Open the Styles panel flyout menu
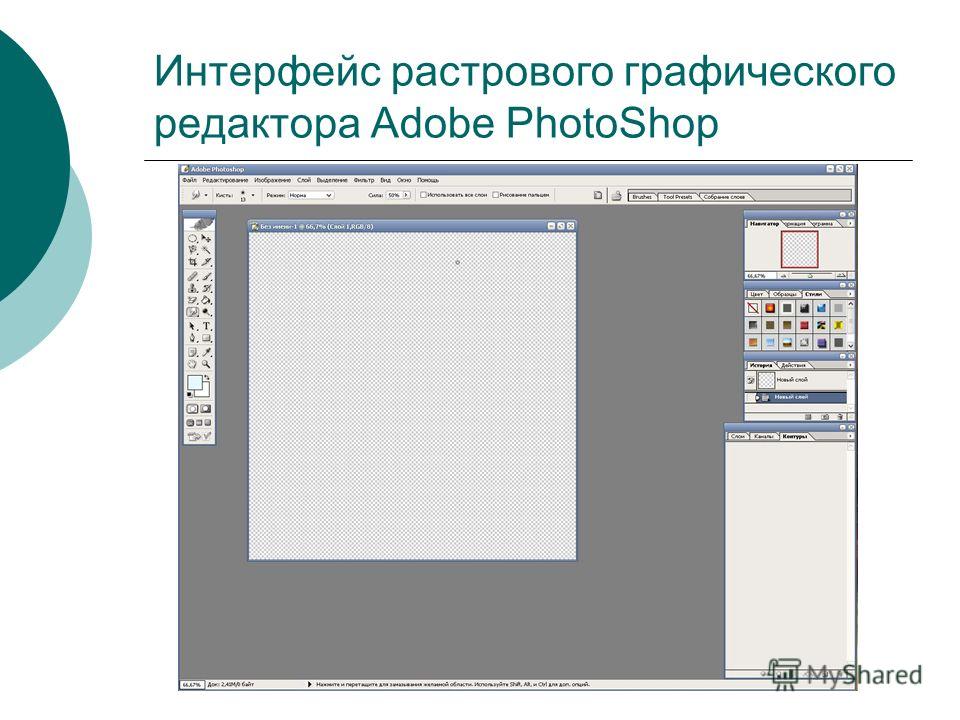This screenshot has width=960, height=720. (x=850, y=294)
